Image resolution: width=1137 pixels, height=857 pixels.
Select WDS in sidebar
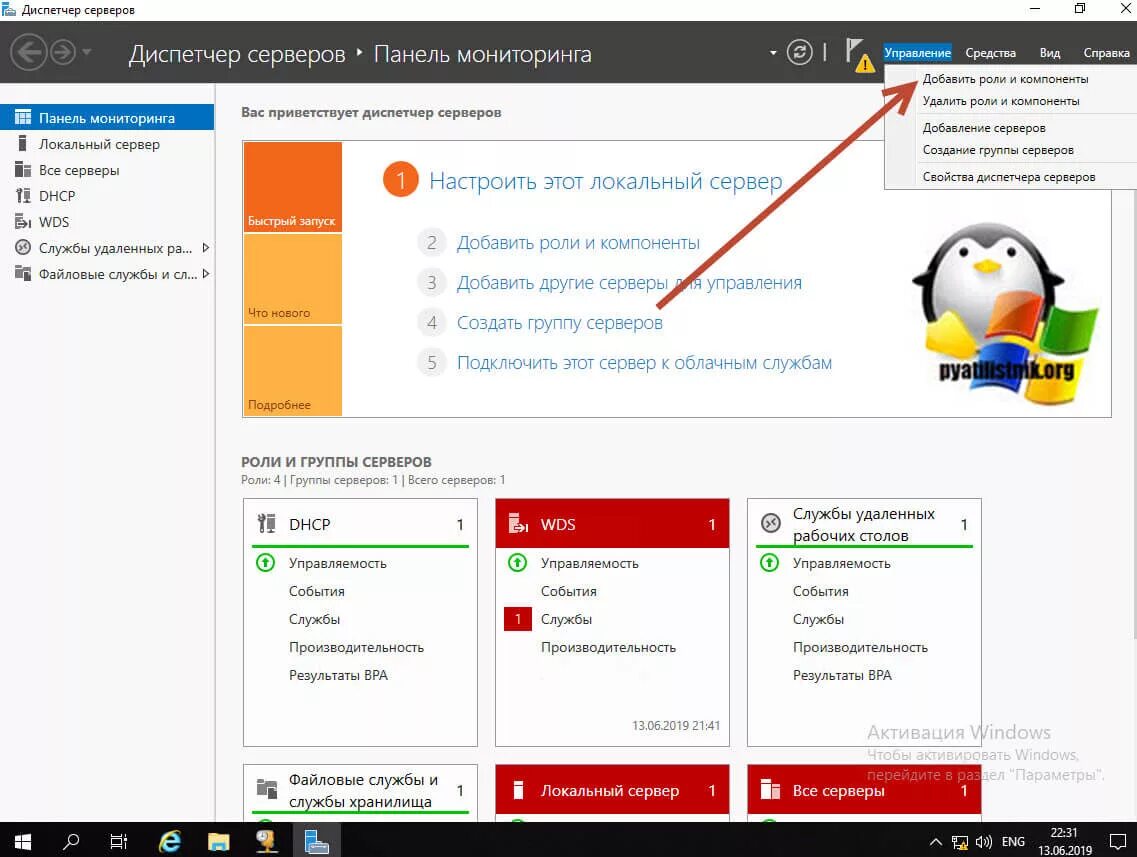coord(107,222)
